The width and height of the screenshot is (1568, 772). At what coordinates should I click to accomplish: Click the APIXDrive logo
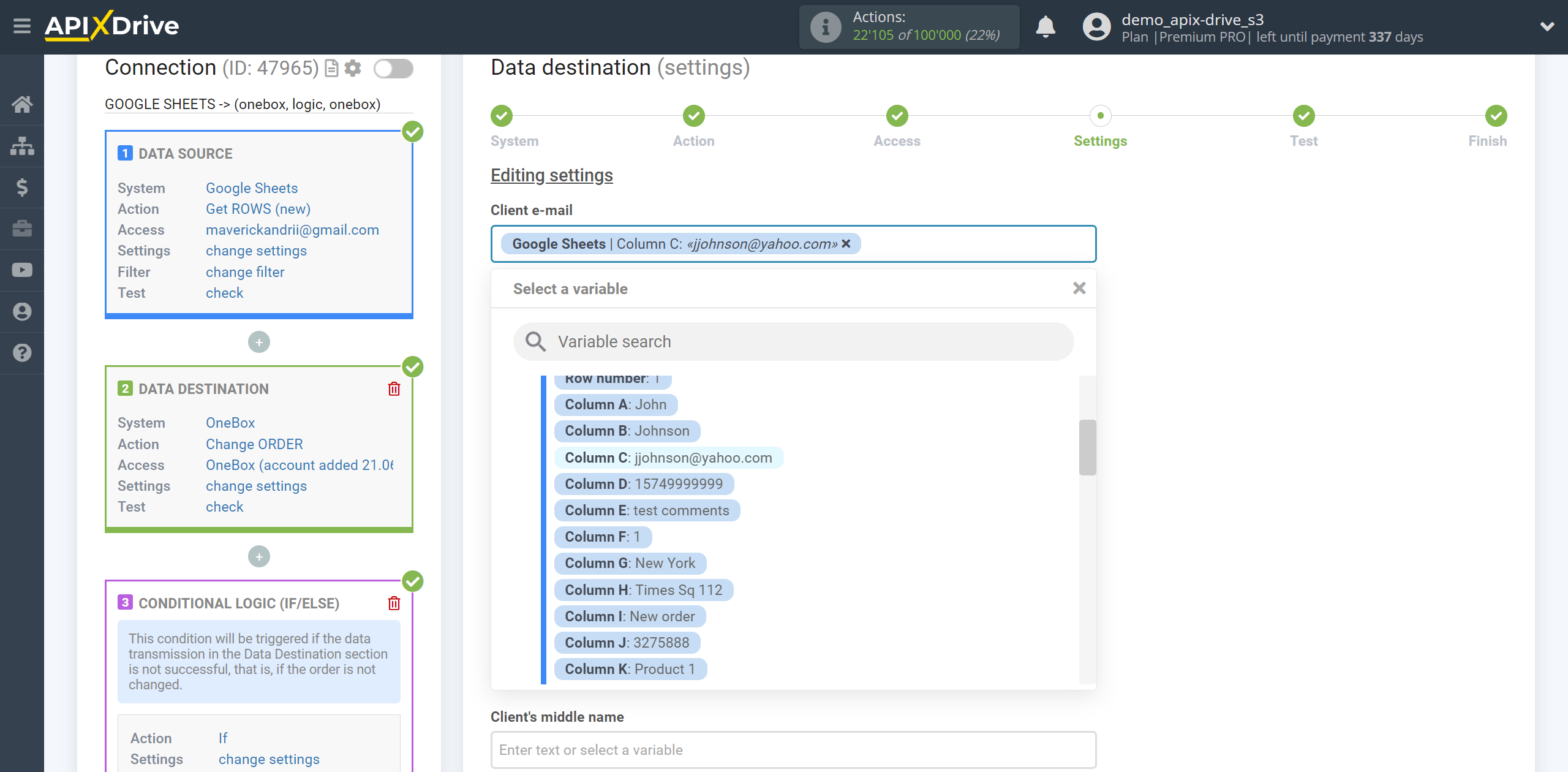click(112, 26)
